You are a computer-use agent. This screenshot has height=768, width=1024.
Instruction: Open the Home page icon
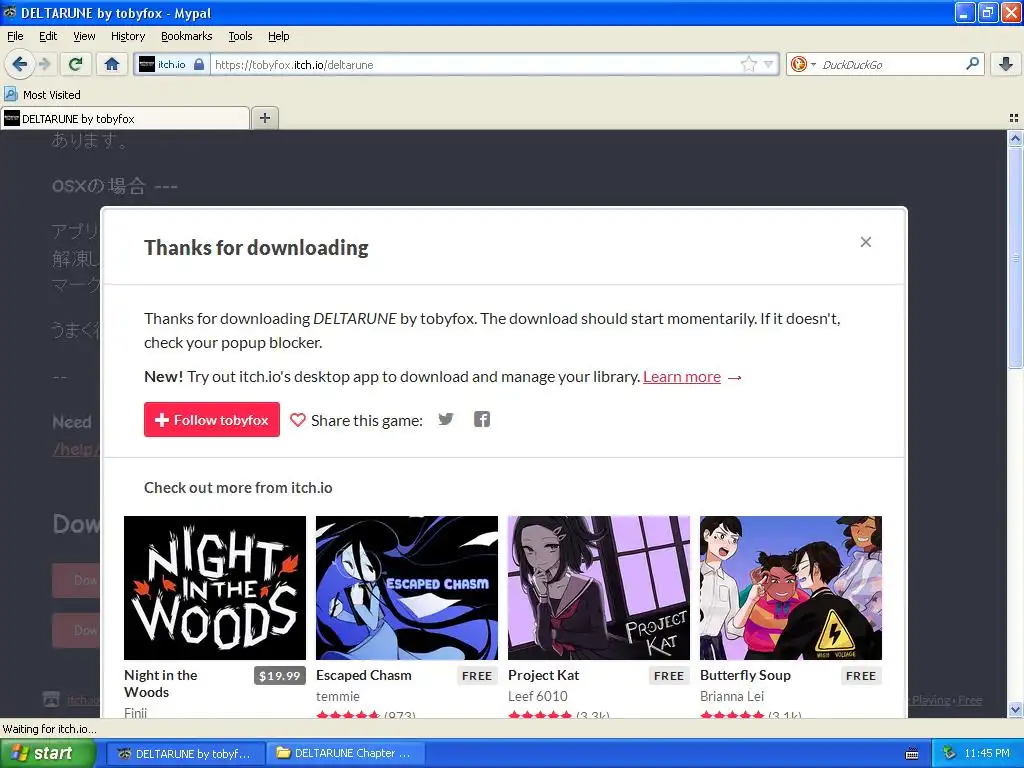tap(112, 64)
